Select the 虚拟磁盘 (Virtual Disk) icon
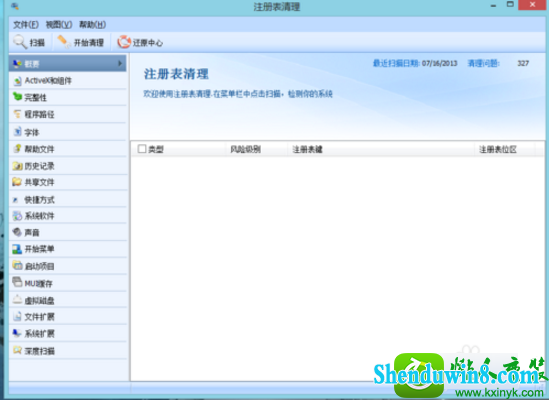549x400 pixels. pyautogui.click(x=17, y=299)
